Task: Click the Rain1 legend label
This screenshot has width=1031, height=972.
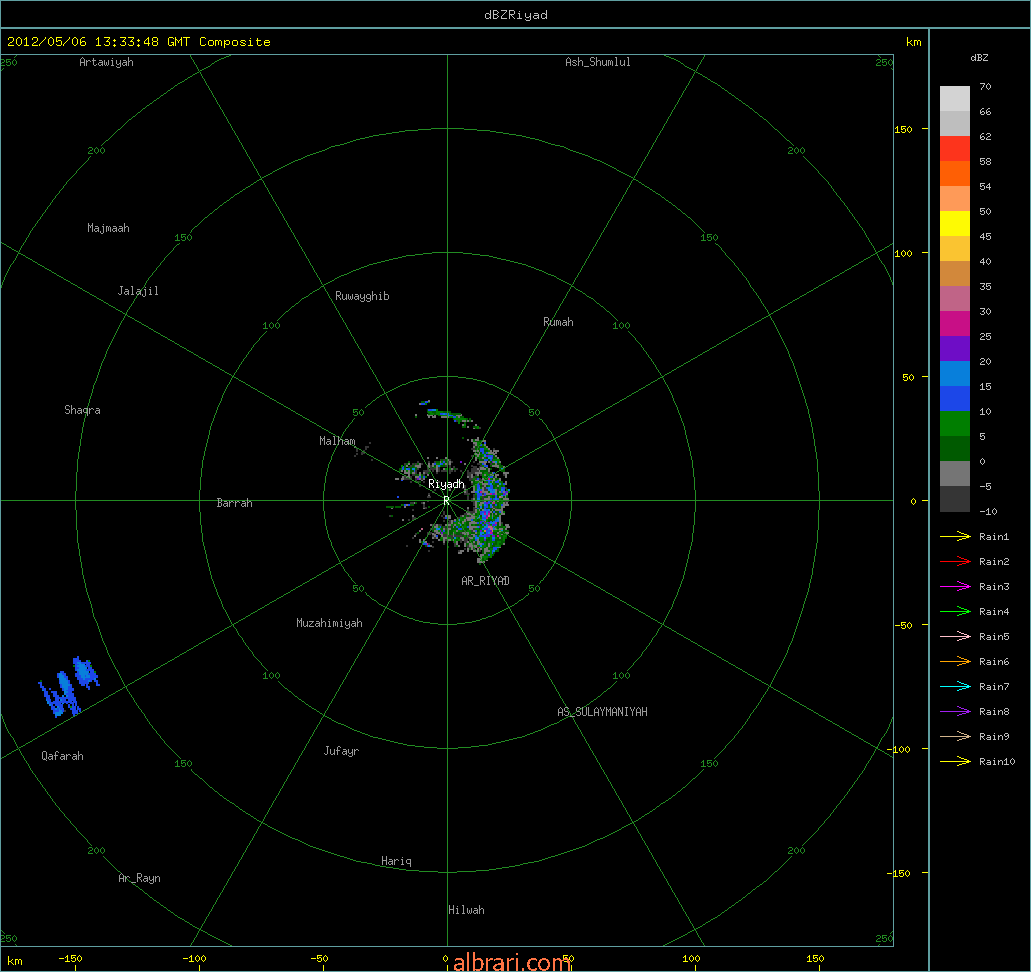Action: click(x=994, y=537)
